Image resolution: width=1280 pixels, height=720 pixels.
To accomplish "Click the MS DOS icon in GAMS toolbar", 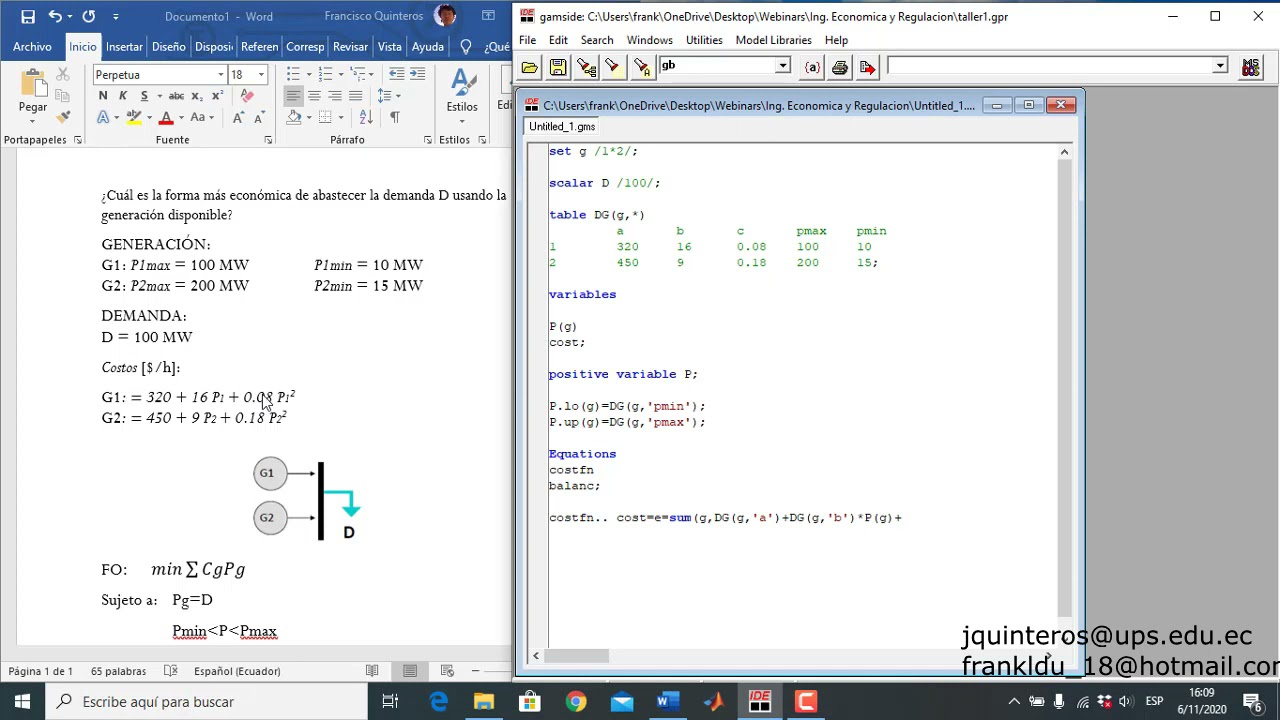I will click(1250, 67).
